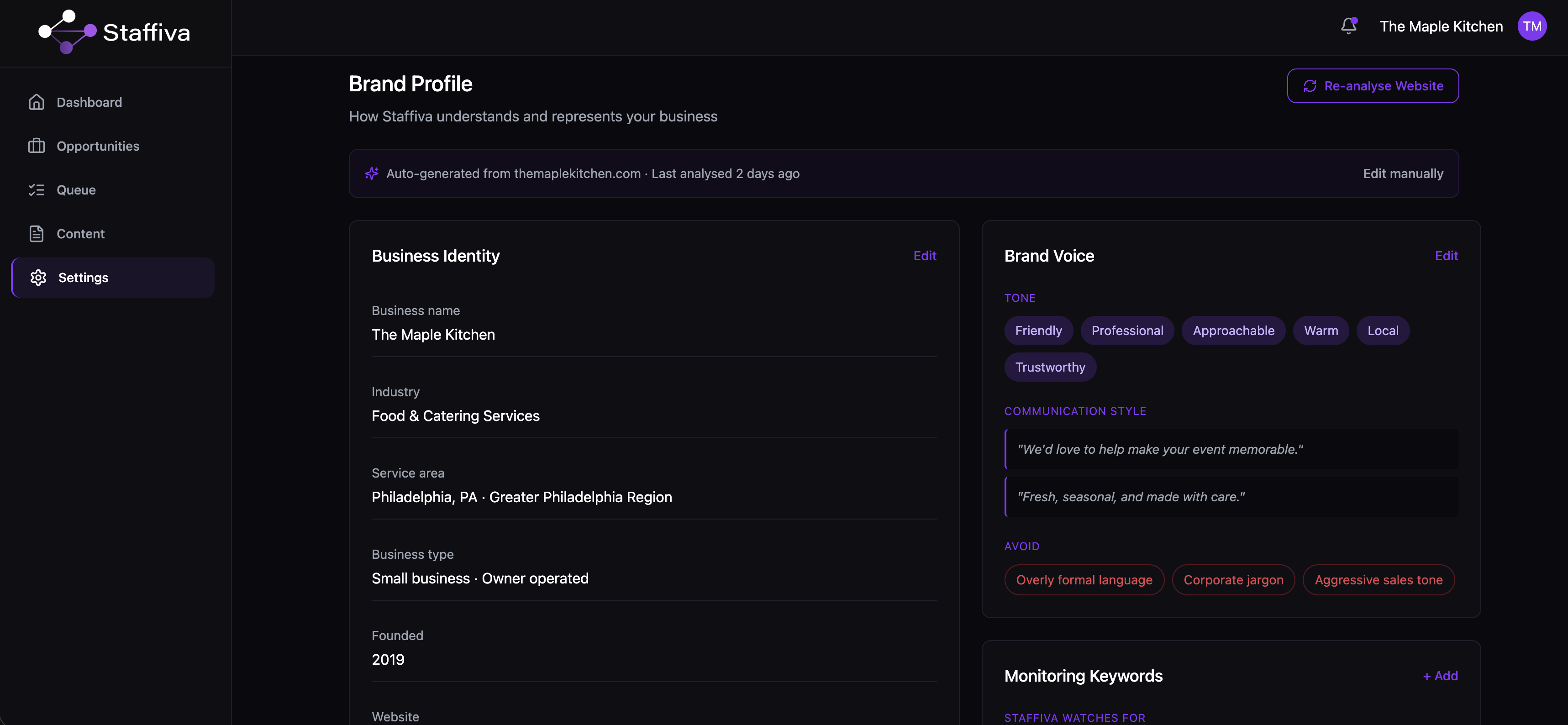Click the Settings gear icon
The image size is (1568, 725).
pos(38,278)
